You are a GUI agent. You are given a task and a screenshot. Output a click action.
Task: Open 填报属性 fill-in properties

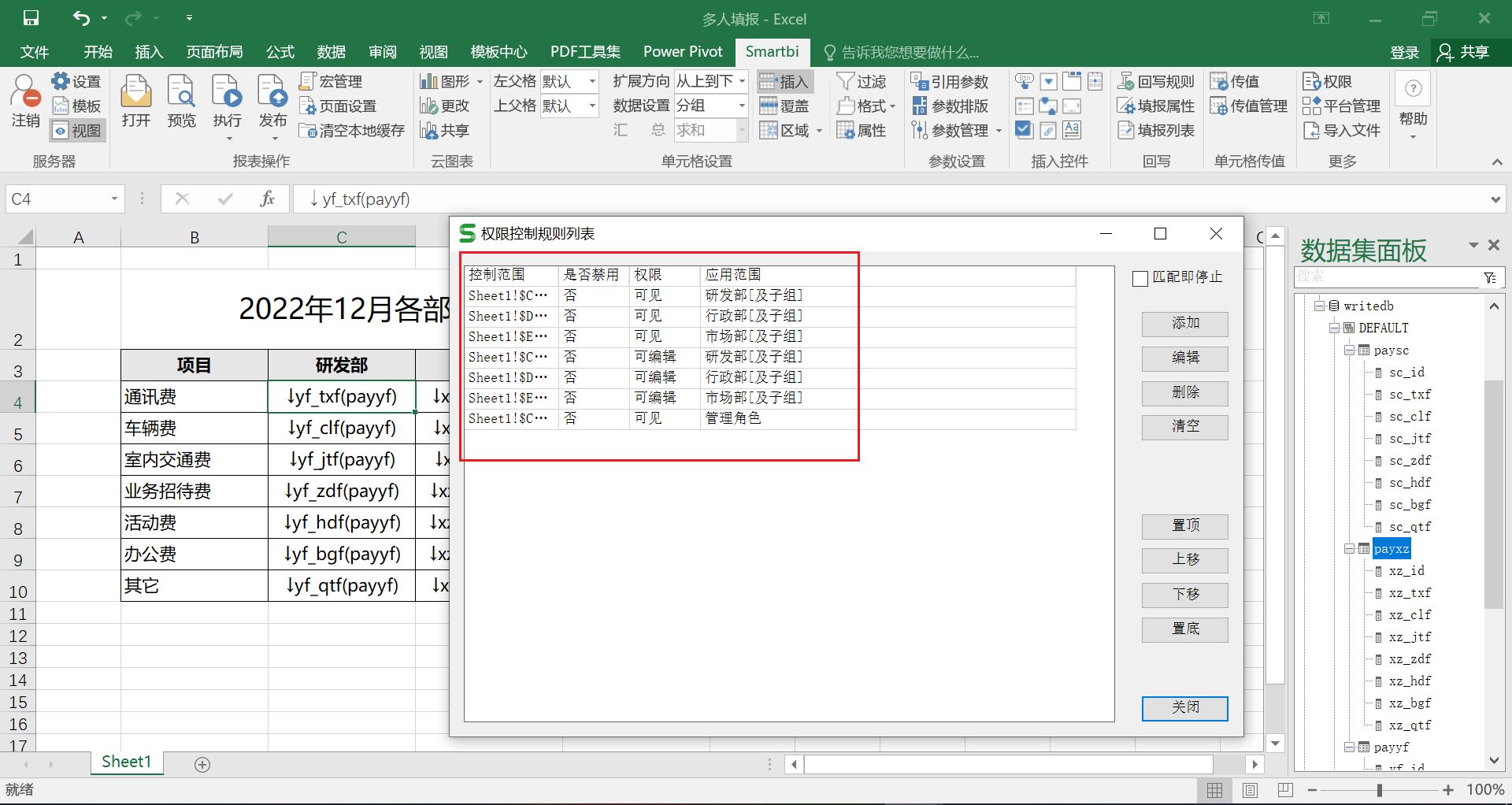pos(1156,106)
